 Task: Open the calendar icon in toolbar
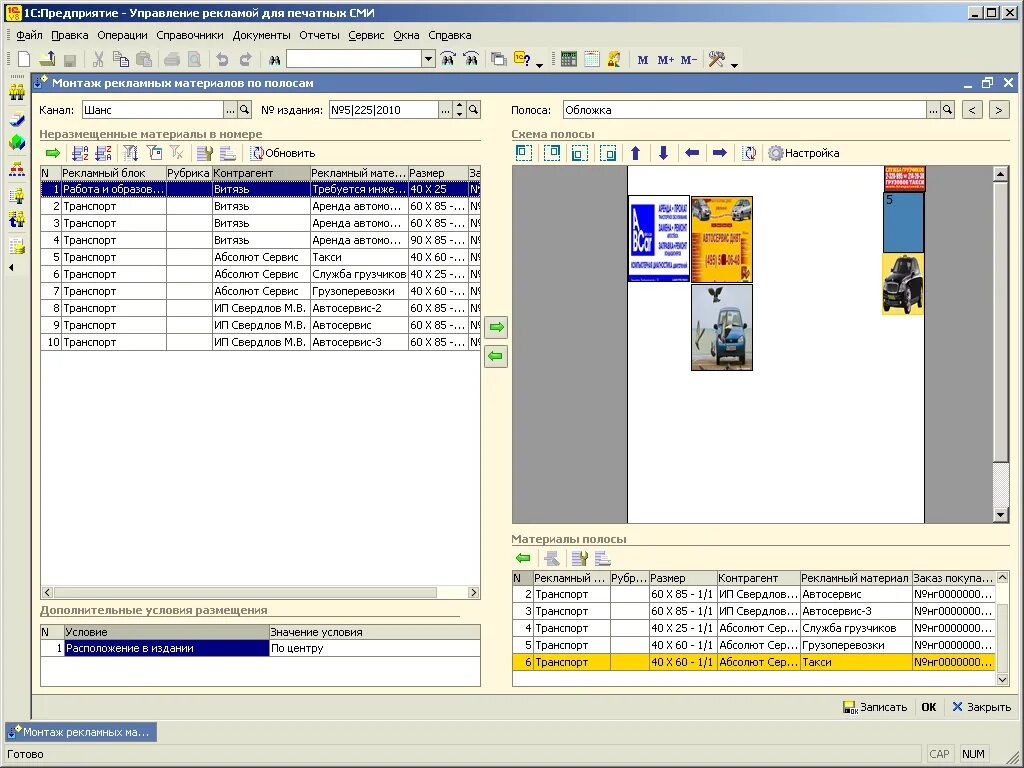pyautogui.click(x=592, y=59)
